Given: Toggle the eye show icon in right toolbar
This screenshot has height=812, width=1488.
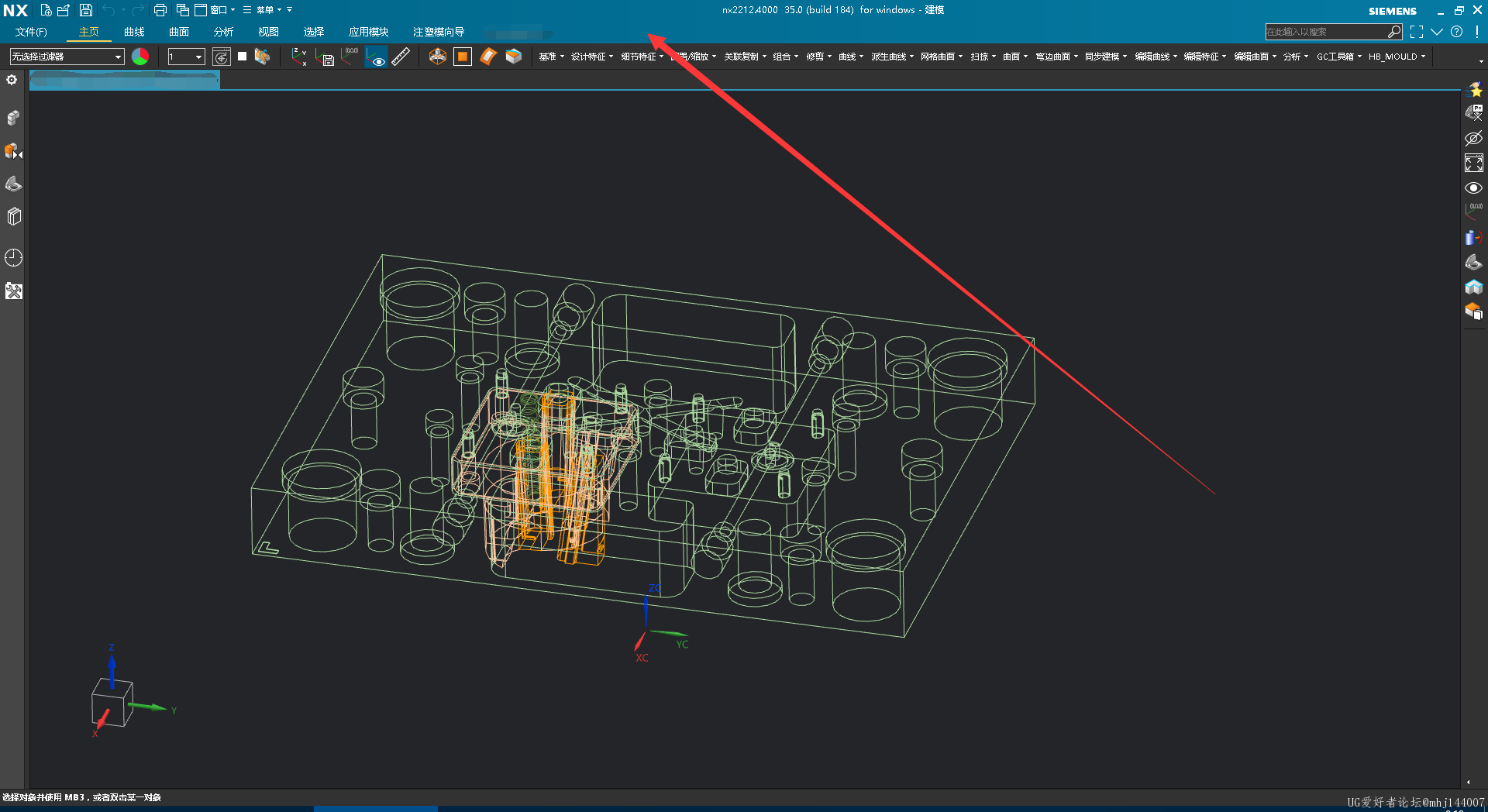Looking at the screenshot, I should coord(1474,188).
